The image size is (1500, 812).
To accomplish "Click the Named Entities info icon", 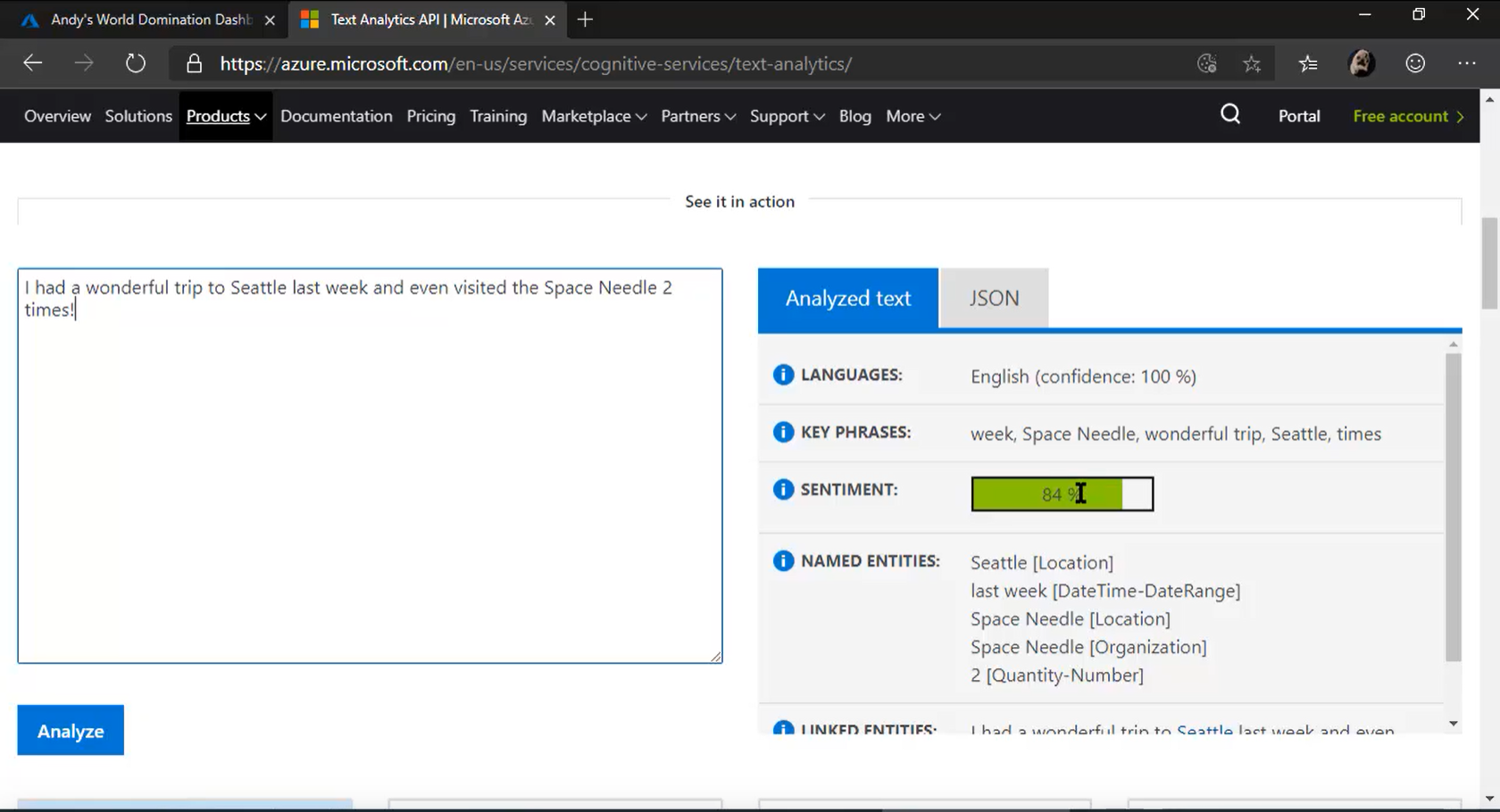I will [x=783, y=560].
